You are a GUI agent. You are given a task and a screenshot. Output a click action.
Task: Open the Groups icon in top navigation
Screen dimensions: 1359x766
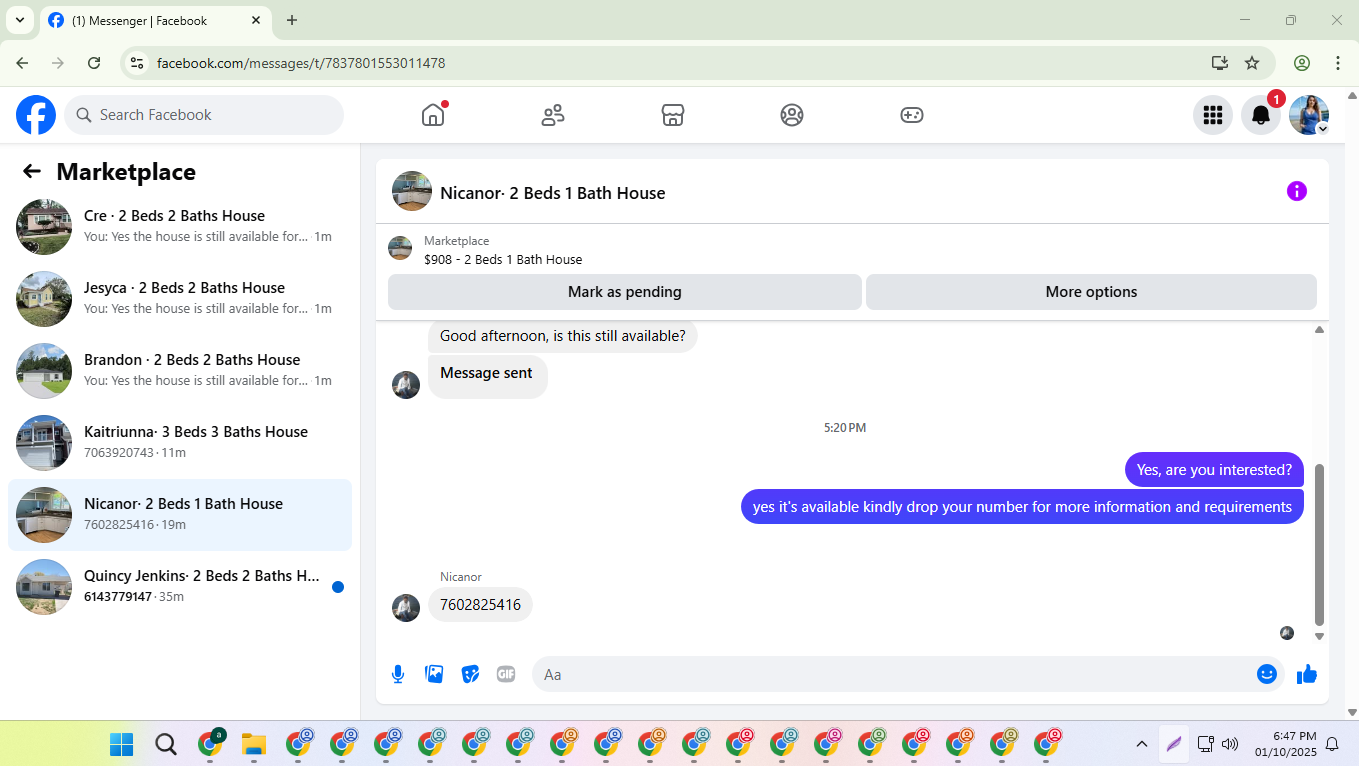[792, 115]
